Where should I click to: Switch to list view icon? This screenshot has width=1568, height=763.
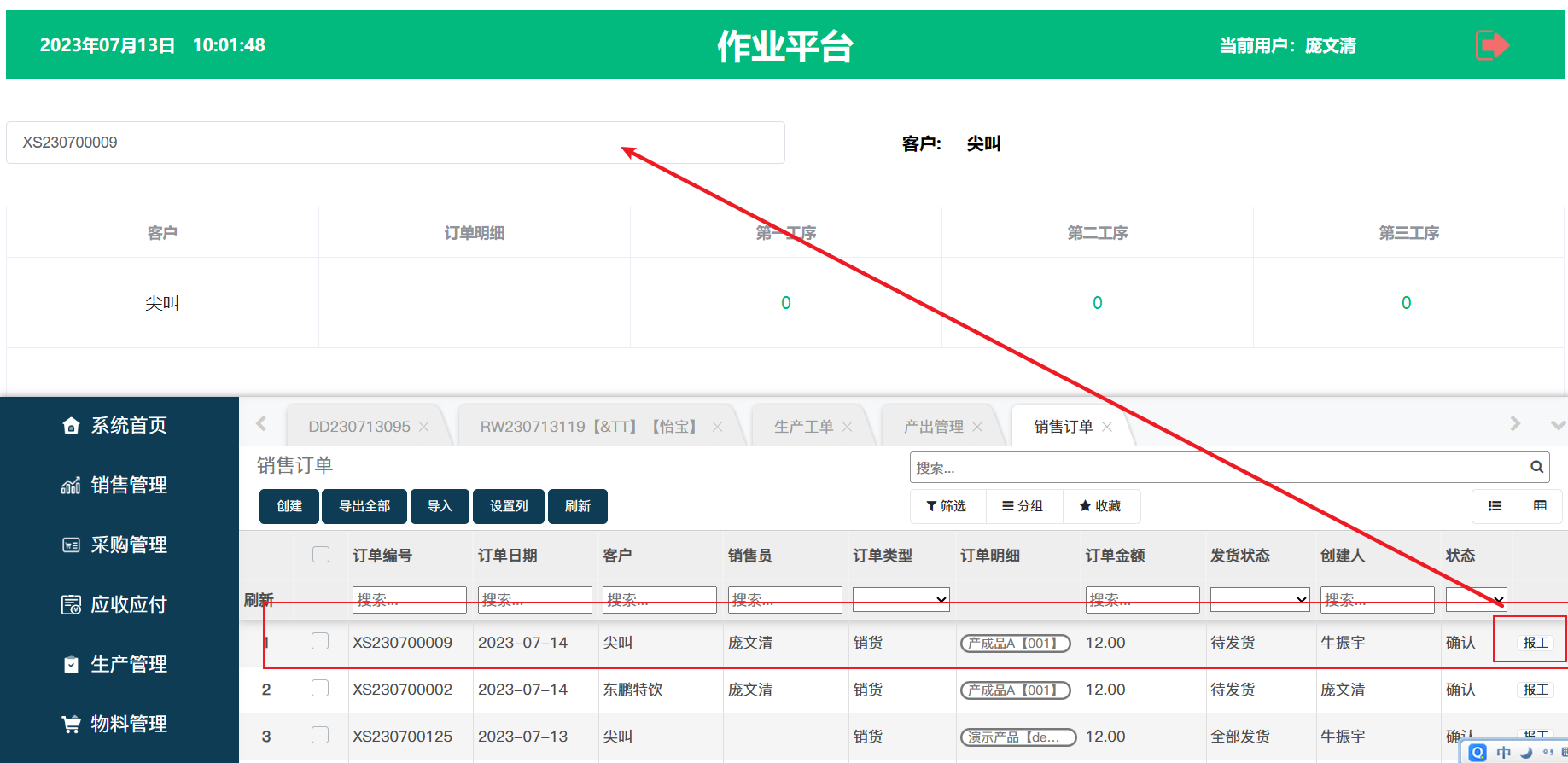(1495, 506)
